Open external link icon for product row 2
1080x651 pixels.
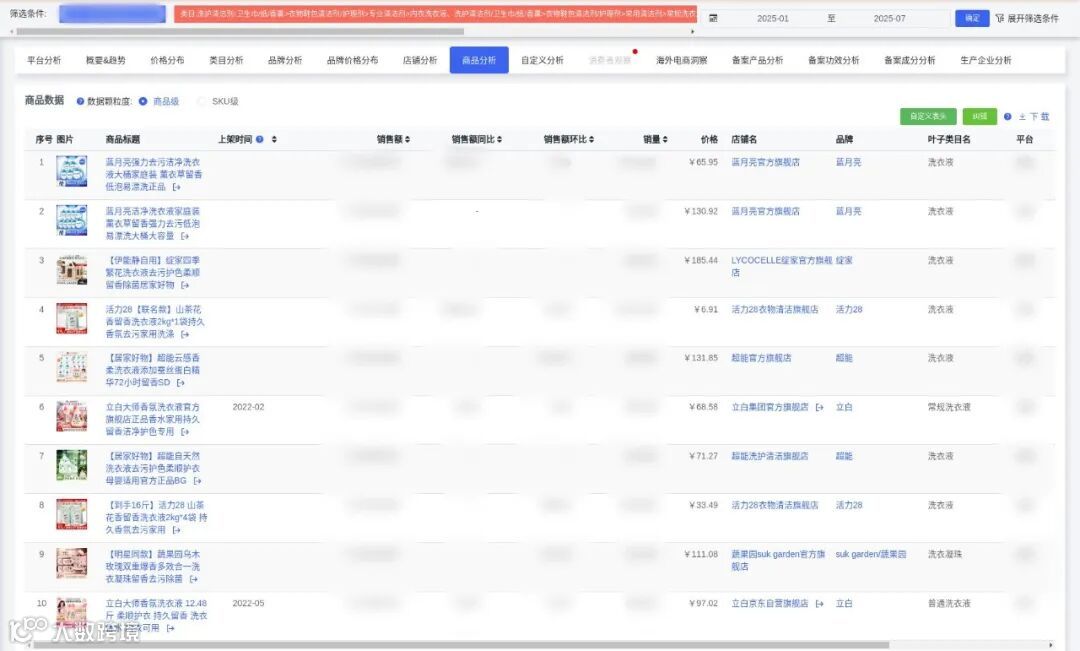(185, 236)
